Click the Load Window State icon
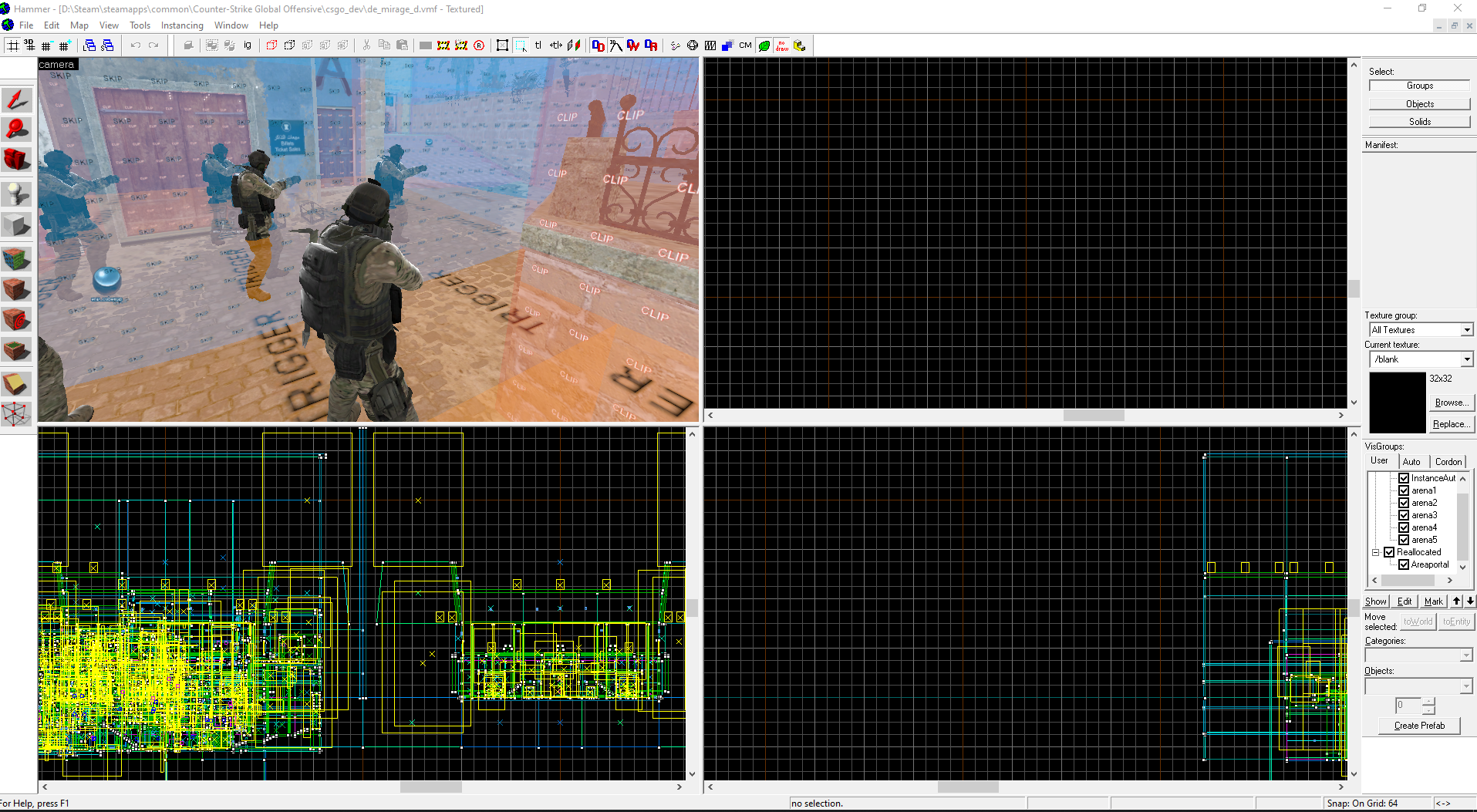Viewport: 1477px width, 812px height. [x=89, y=45]
